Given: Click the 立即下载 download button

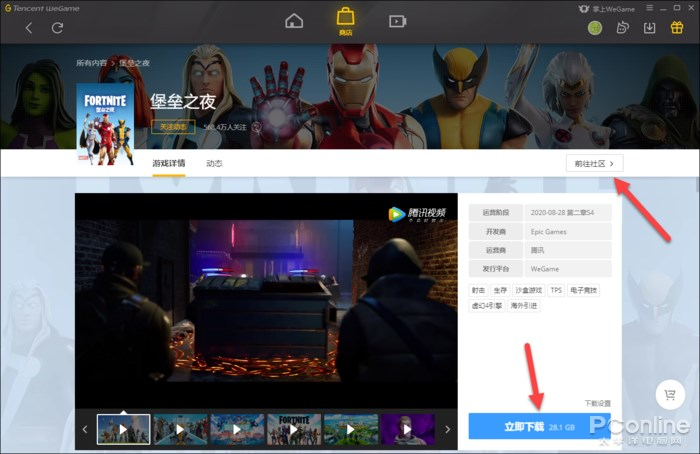Looking at the screenshot, I should point(539,426).
